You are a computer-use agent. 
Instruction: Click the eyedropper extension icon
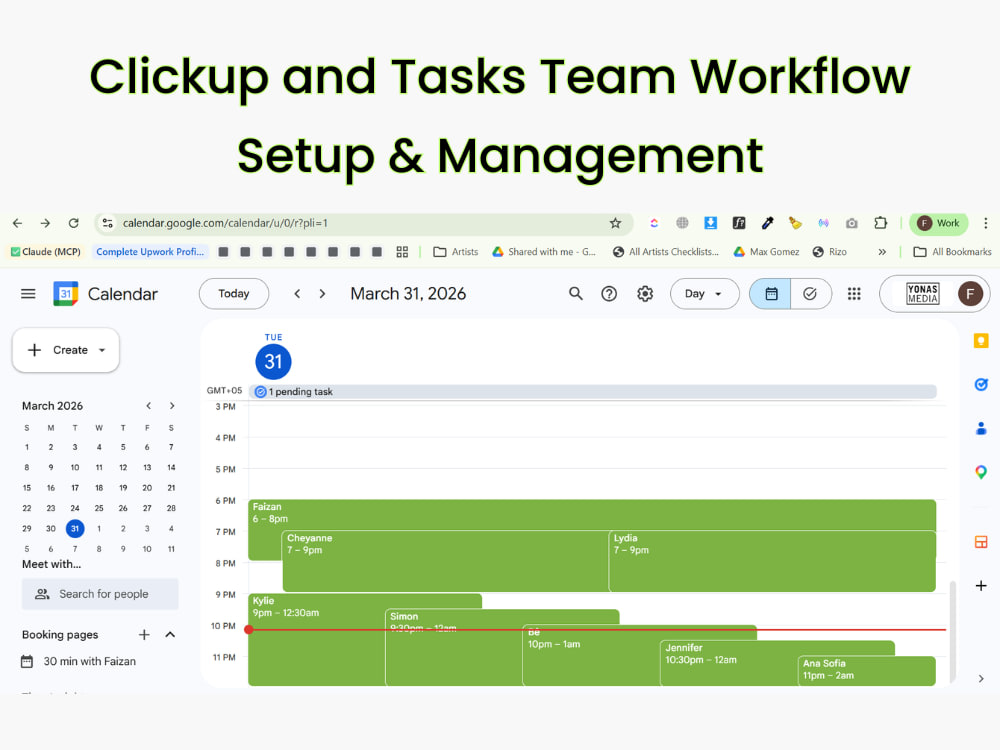[767, 223]
